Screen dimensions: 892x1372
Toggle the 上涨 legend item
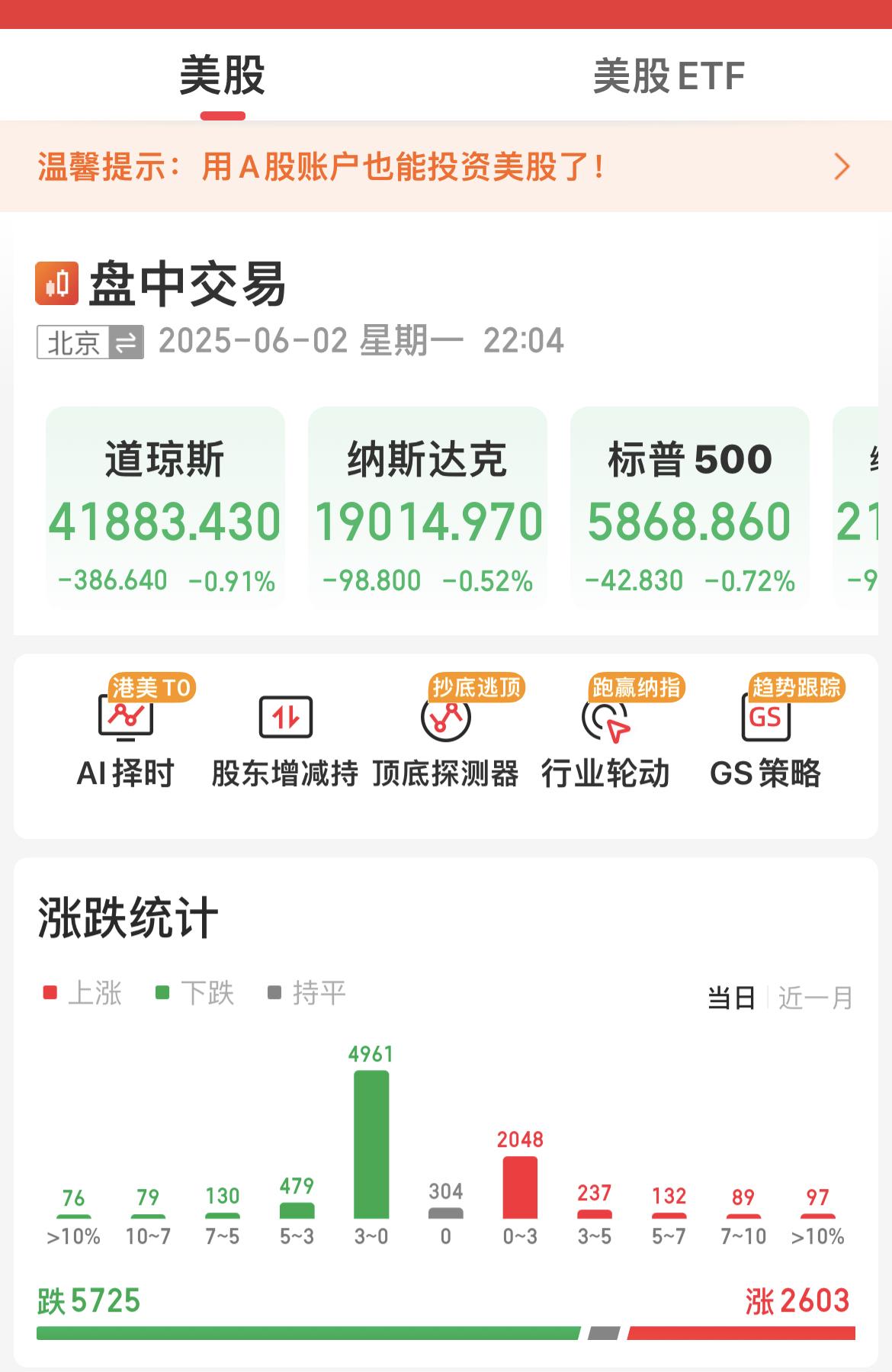[x=82, y=993]
